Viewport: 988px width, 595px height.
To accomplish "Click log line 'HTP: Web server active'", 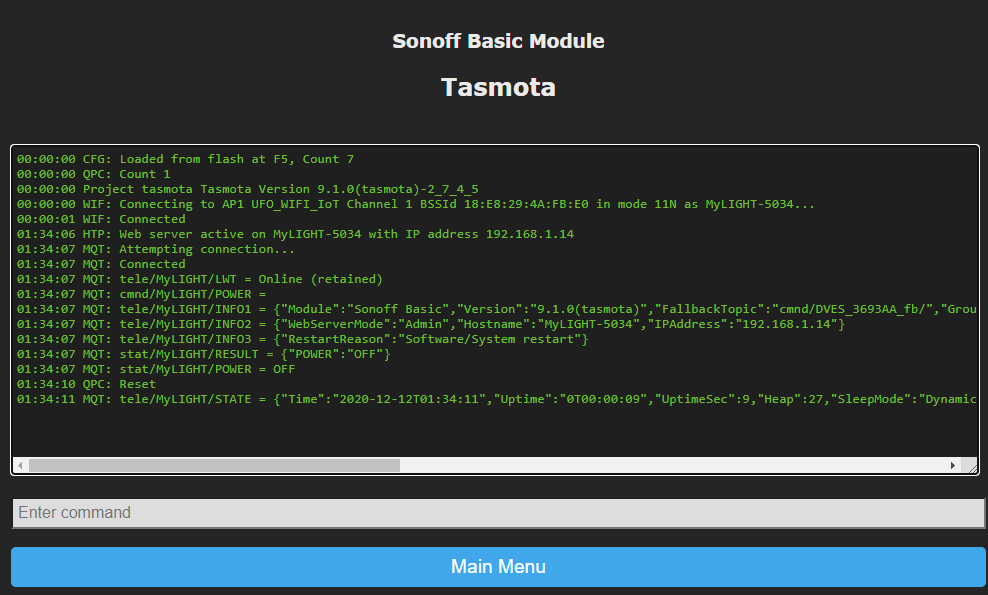I will [296, 234].
